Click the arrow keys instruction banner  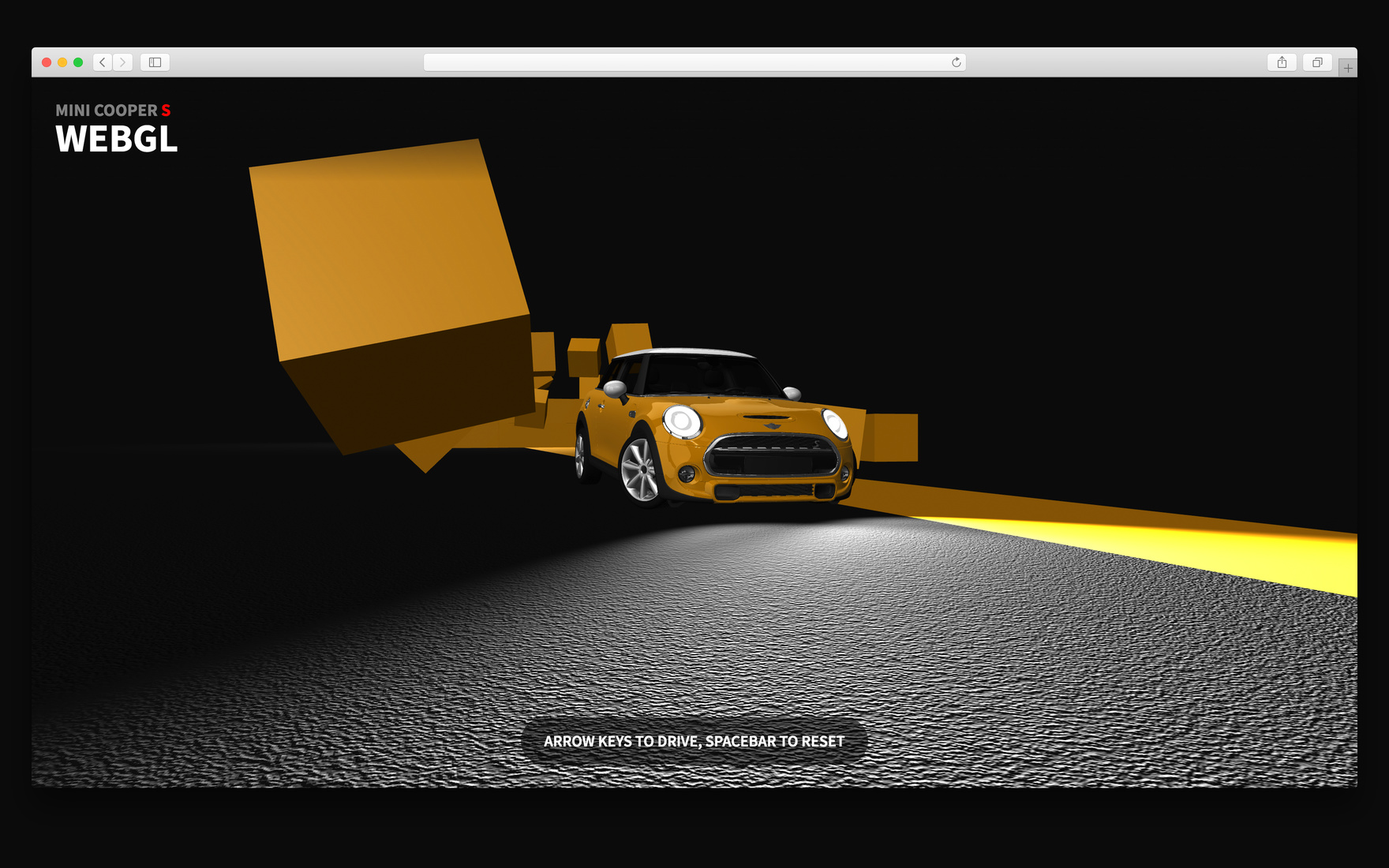click(x=694, y=742)
